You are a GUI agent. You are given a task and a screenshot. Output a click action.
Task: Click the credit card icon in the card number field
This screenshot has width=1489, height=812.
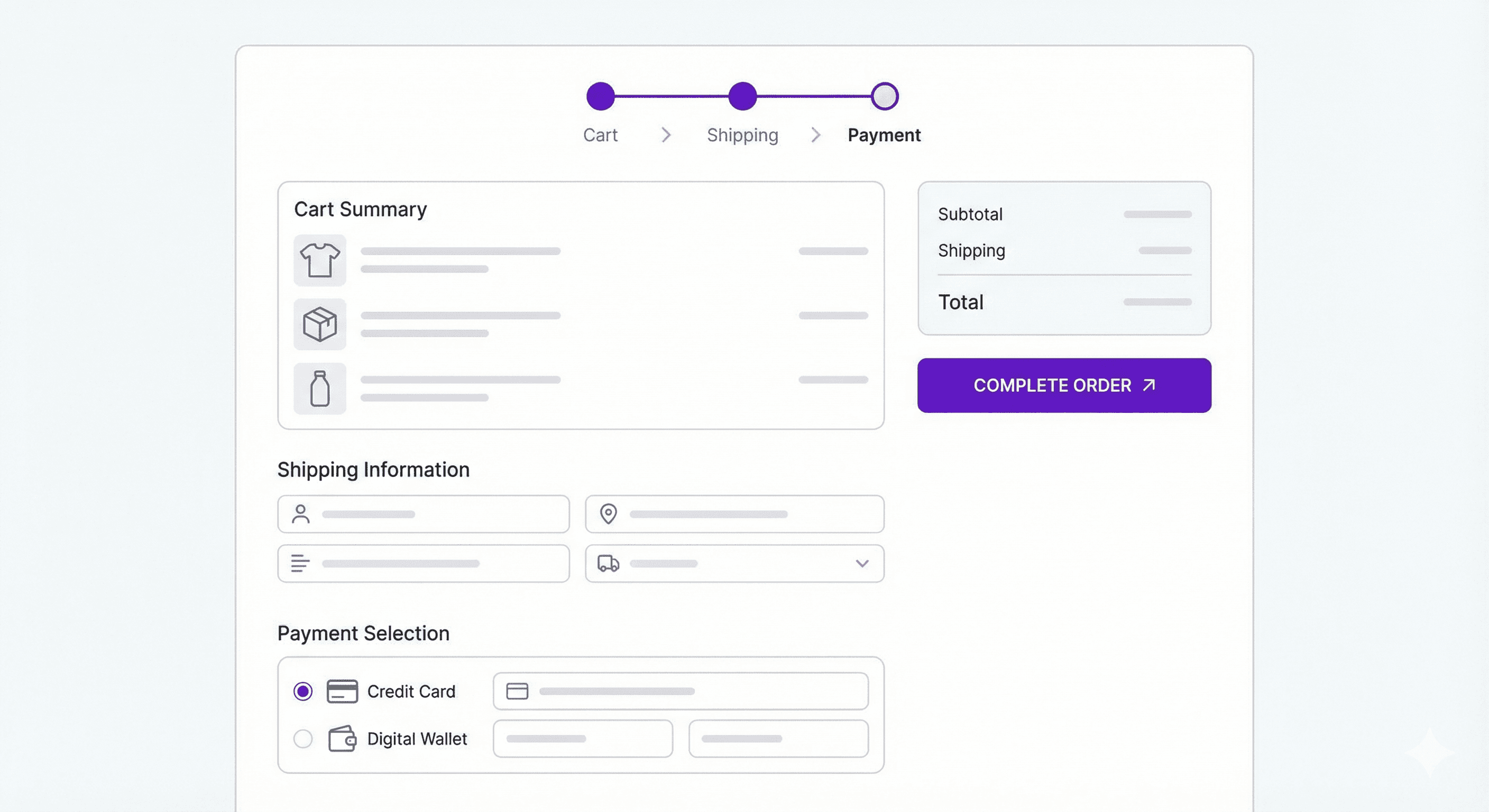pyautogui.click(x=517, y=690)
